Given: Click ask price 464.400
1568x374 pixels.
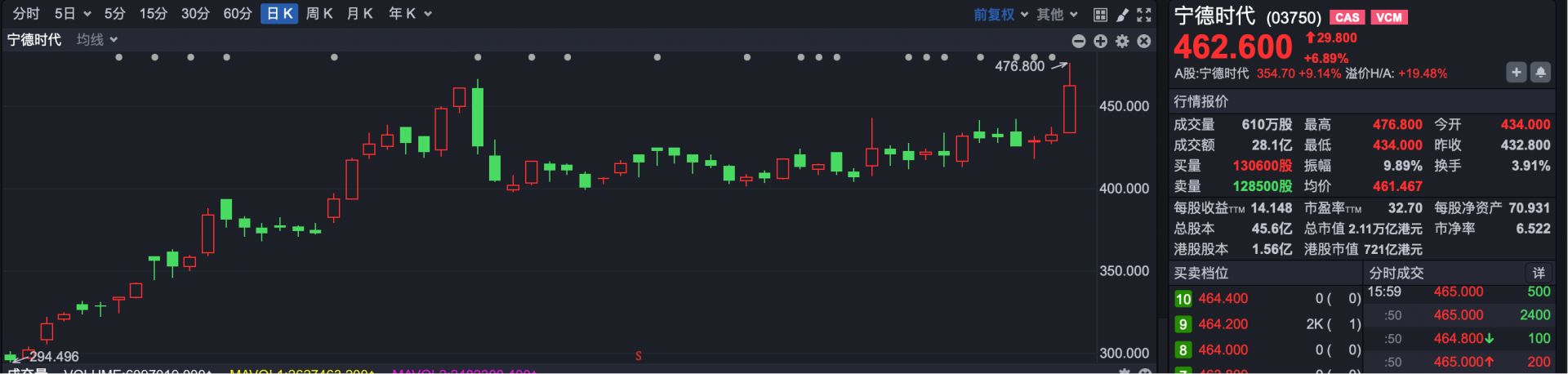Looking at the screenshot, I should pyautogui.click(x=1223, y=299).
